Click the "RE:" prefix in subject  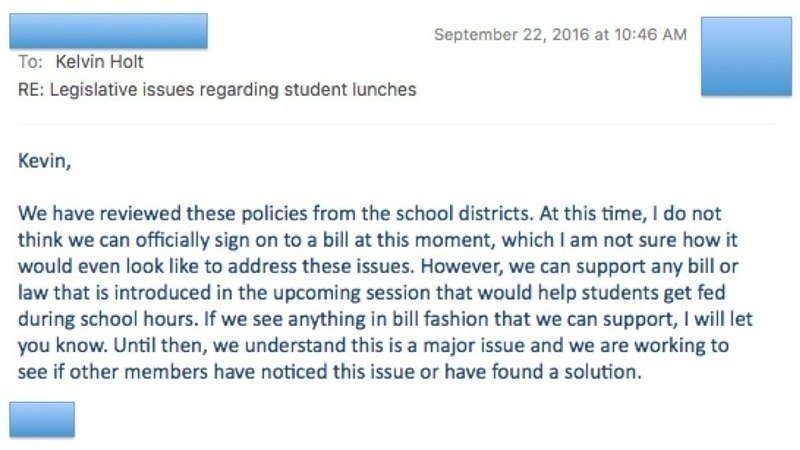(x=32, y=90)
